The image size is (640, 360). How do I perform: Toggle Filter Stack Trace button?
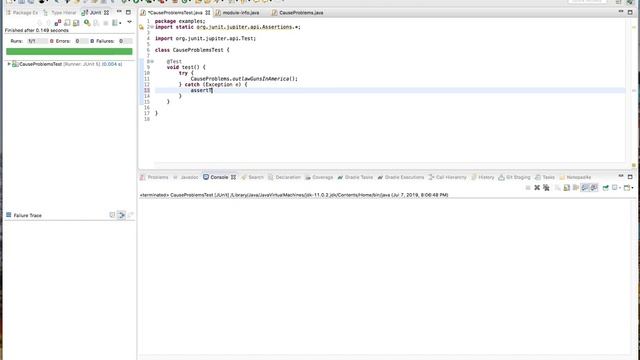point(121,215)
